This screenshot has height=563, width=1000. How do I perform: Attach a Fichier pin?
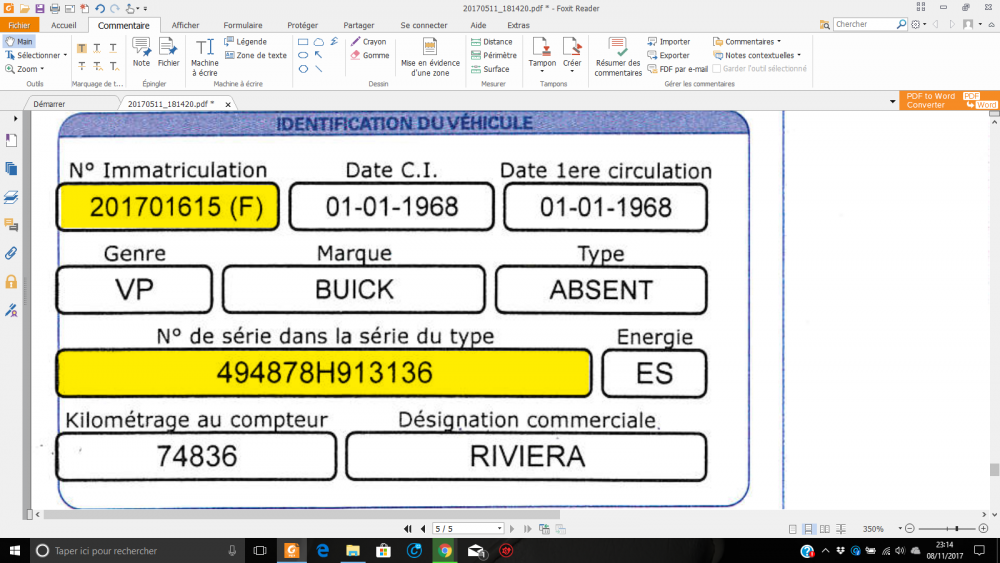pyautogui.click(x=168, y=52)
